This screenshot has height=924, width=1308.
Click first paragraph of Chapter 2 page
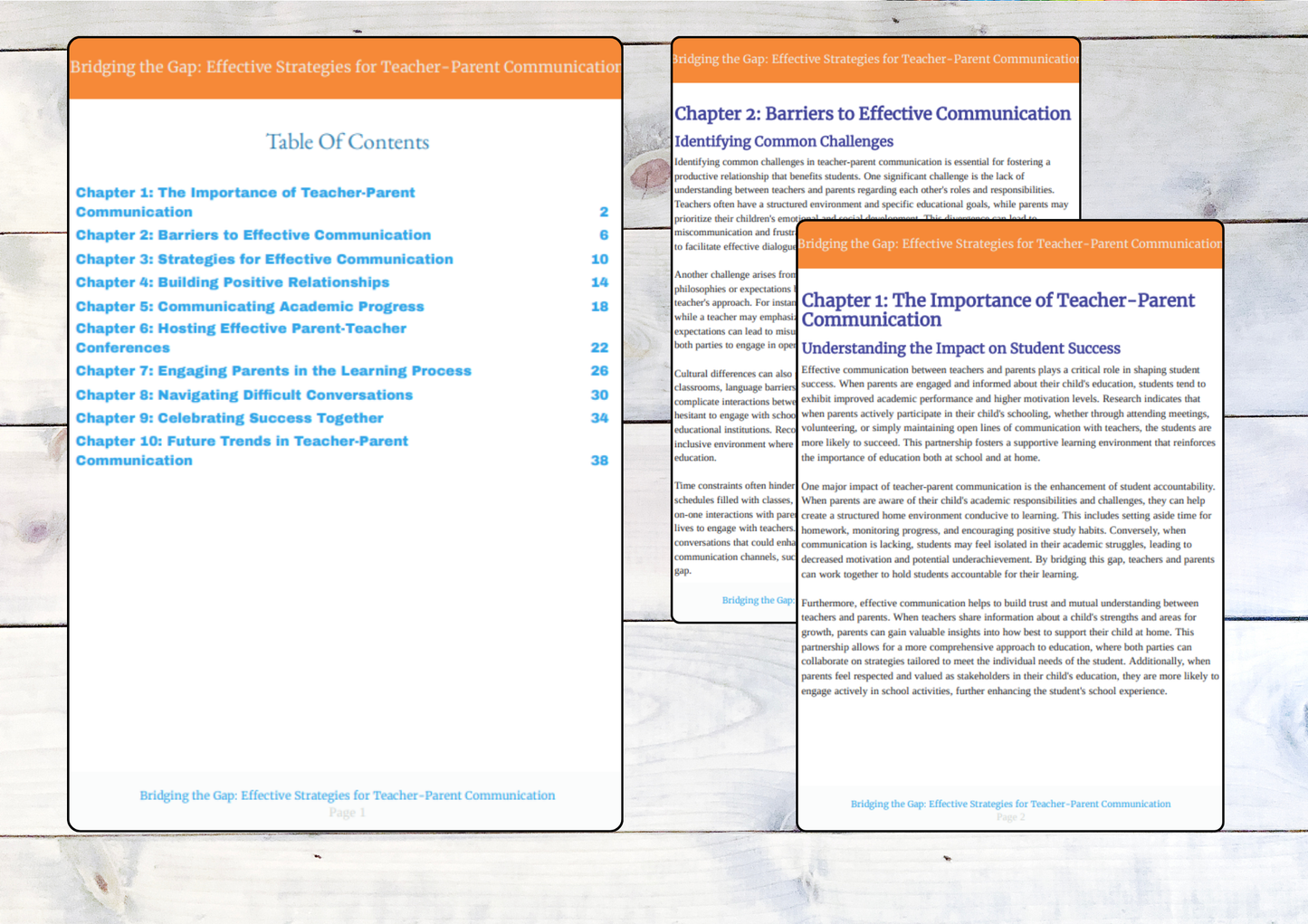[x=872, y=205]
